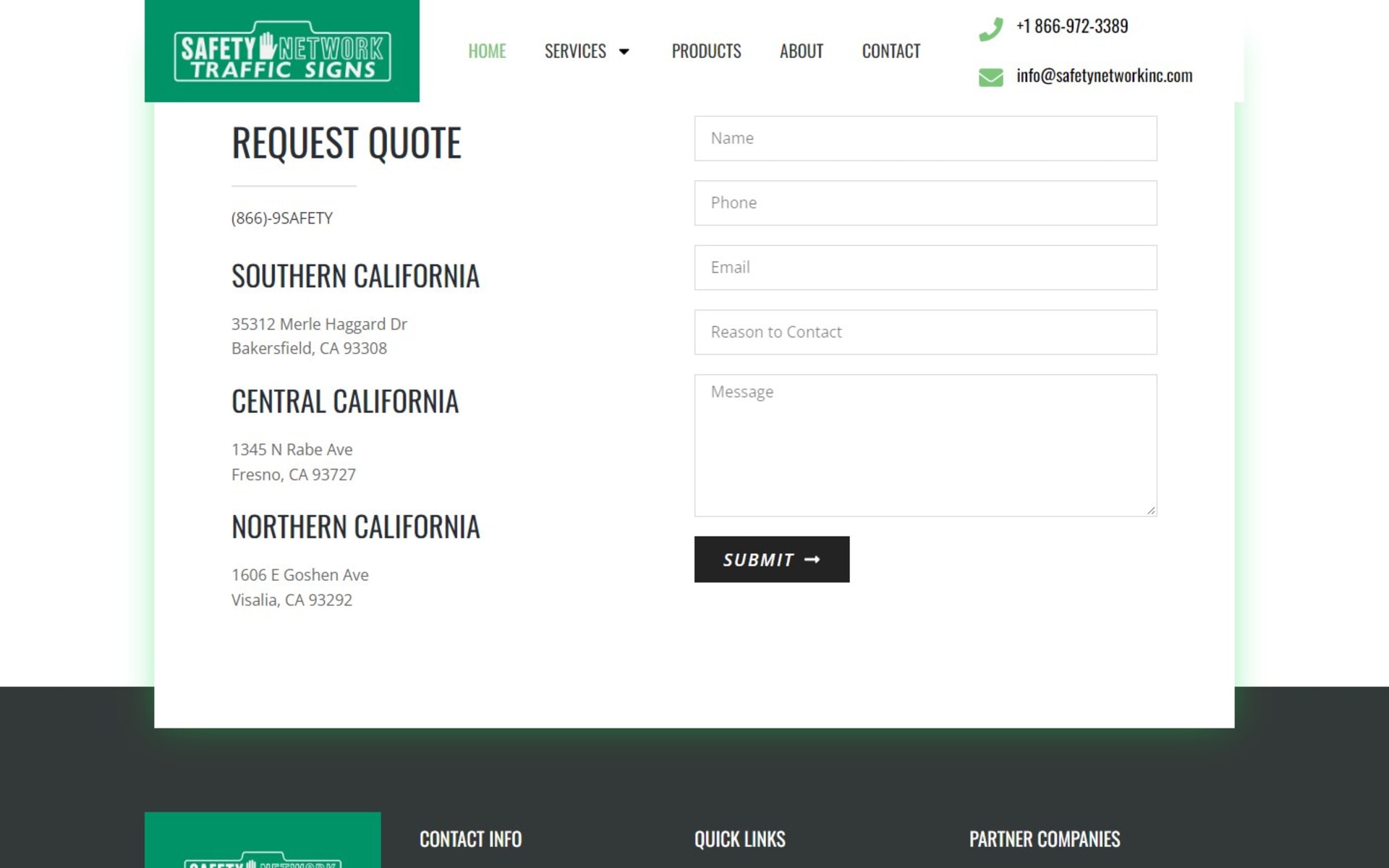Click the Safety Network Traffic Signs header logo
Viewport: 1389px width, 868px height.
[282, 51]
